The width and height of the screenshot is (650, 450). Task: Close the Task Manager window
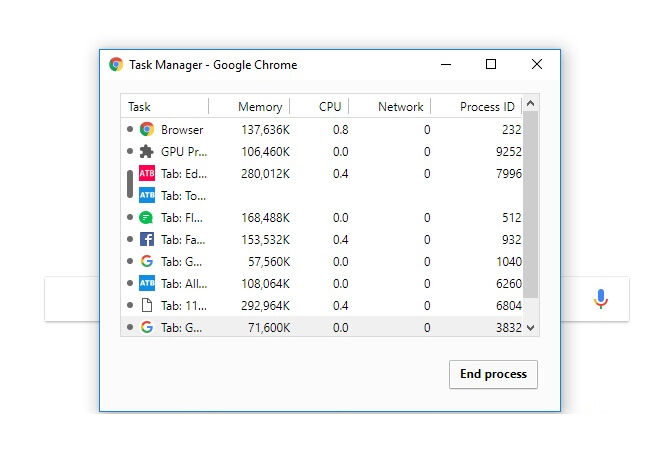(x=537, y=64)
